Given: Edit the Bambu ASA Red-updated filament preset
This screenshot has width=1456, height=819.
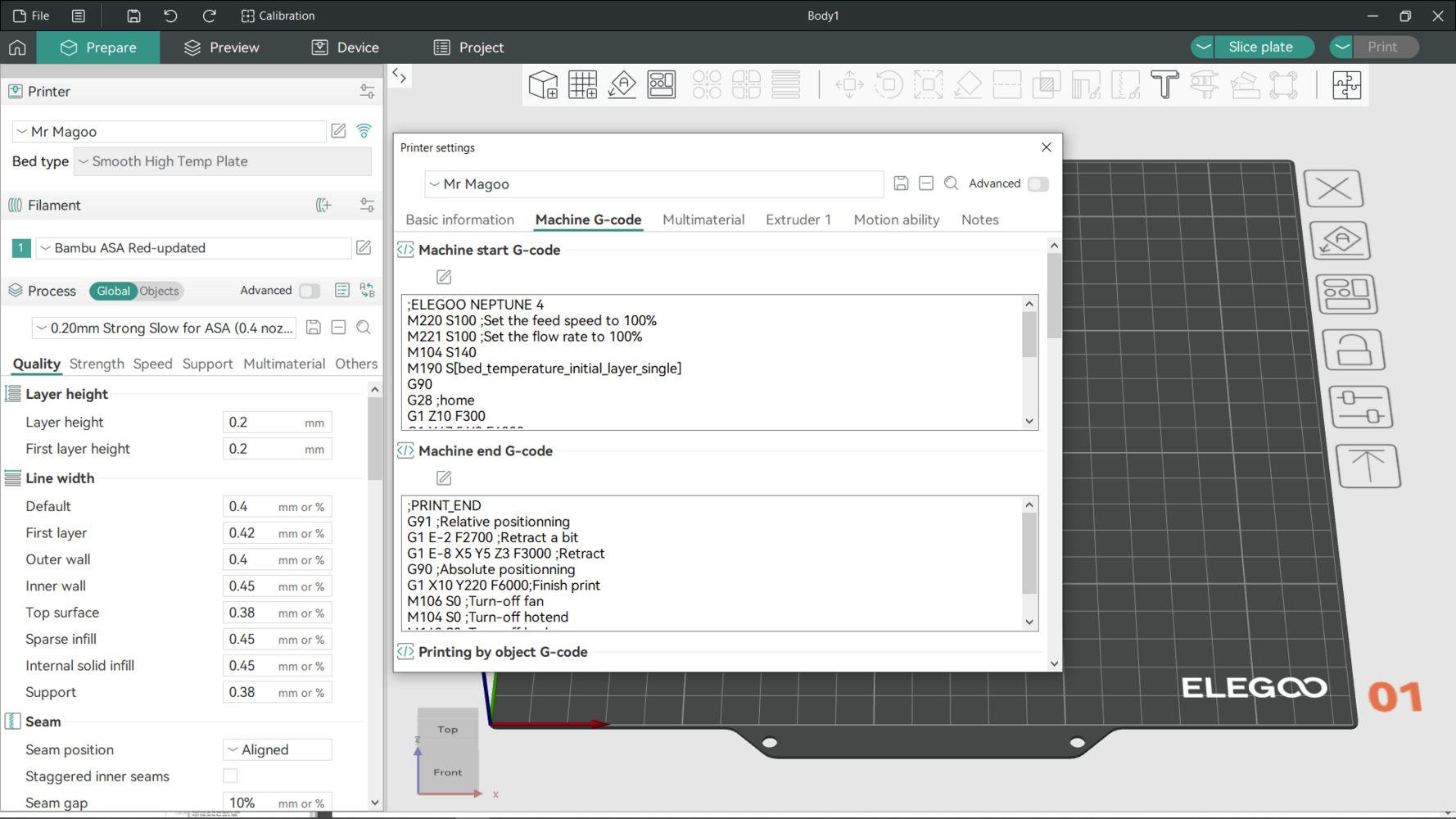Looking at the screenshot, I should pyautogui.click(x=364, y=247).
